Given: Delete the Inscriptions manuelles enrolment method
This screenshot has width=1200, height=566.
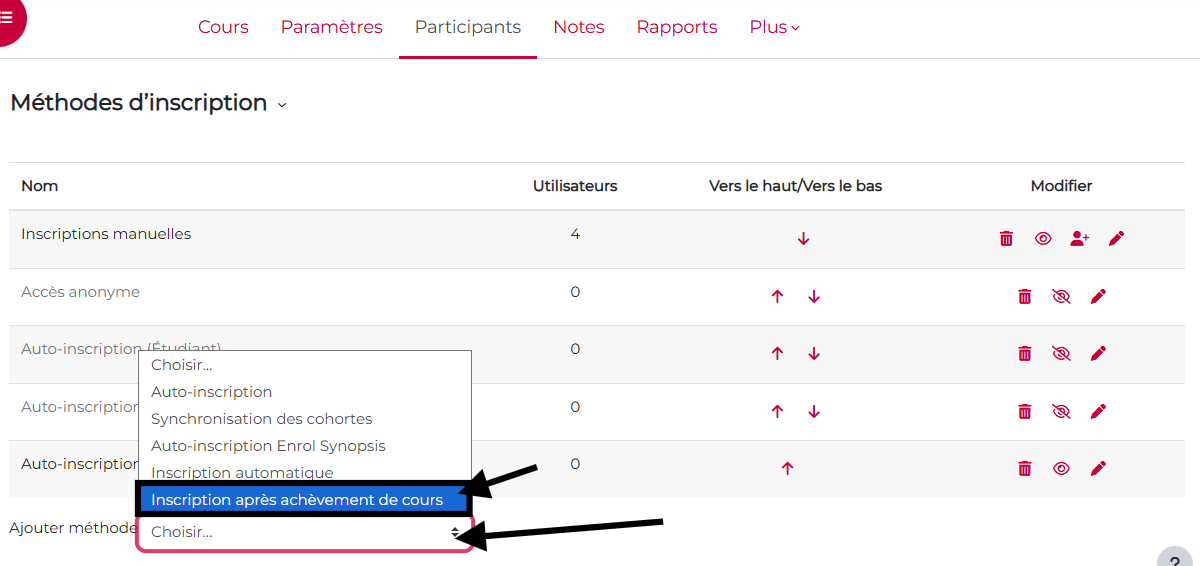Looking at the screenshot, I should tap(1006, 238).
